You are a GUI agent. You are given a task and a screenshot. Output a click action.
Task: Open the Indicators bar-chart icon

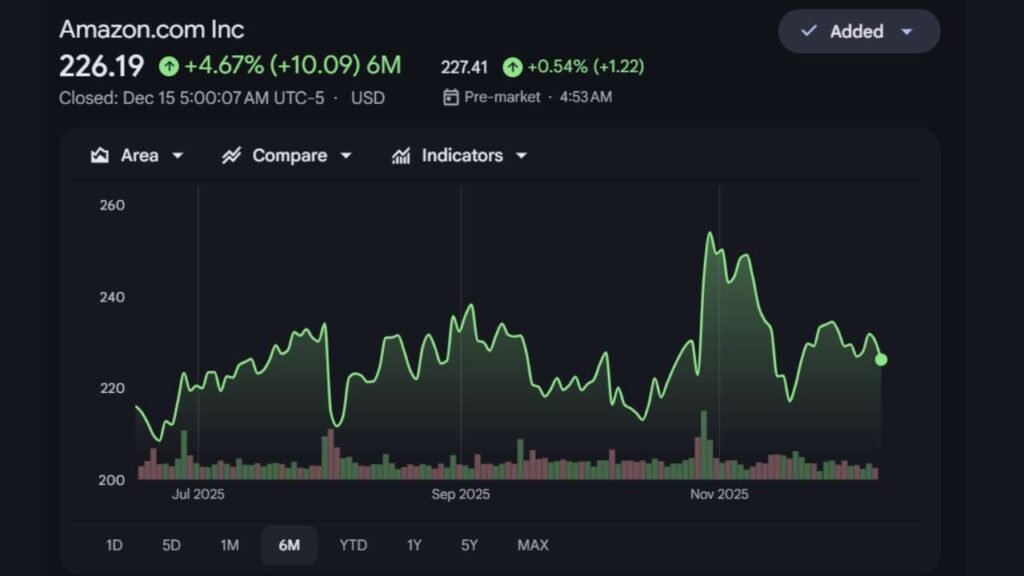(x=401, y=155)
